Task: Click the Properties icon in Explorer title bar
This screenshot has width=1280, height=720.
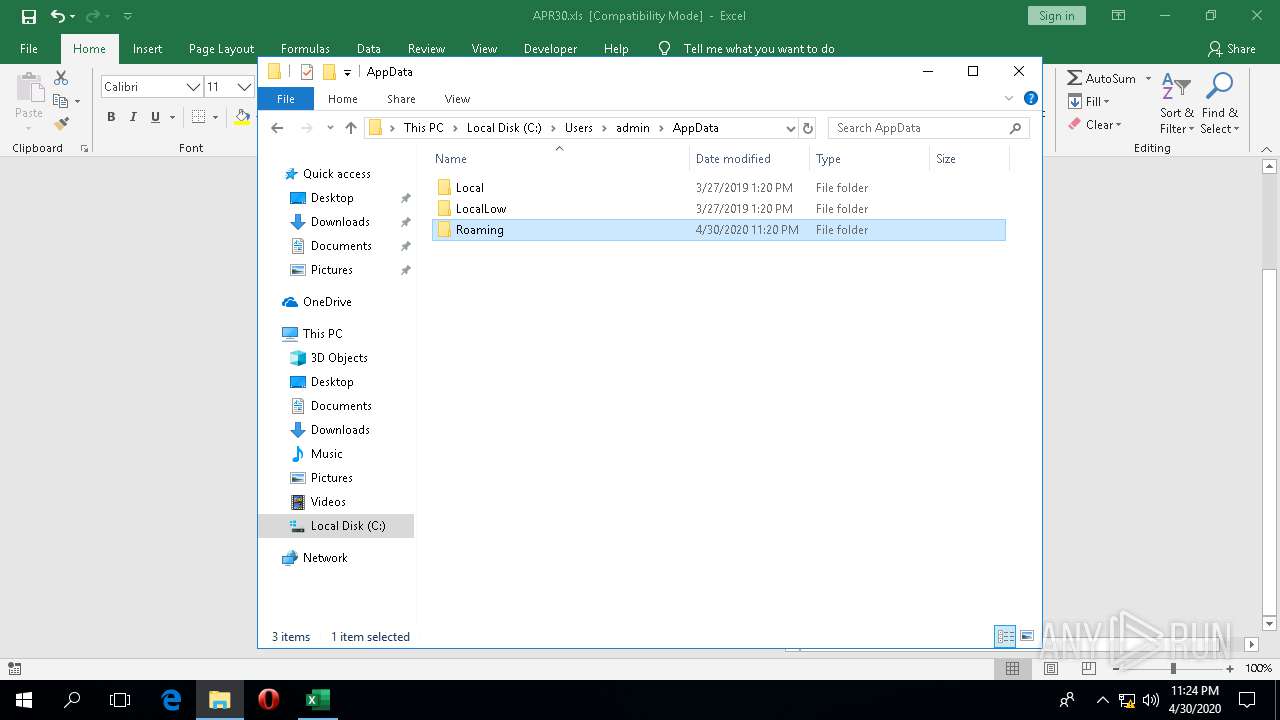Action: point(307,72)
